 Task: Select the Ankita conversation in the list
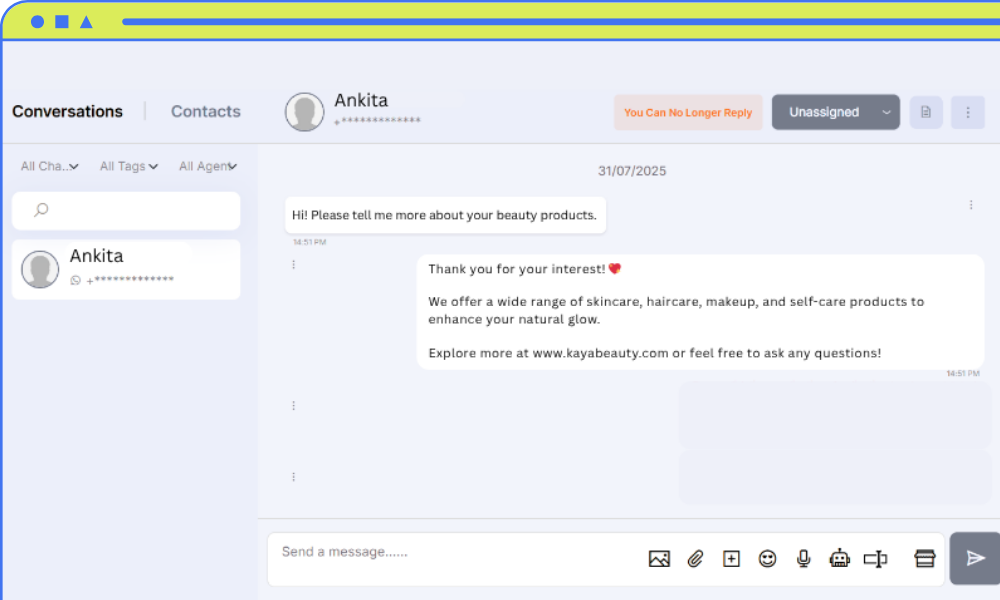(x=126, y=269)
